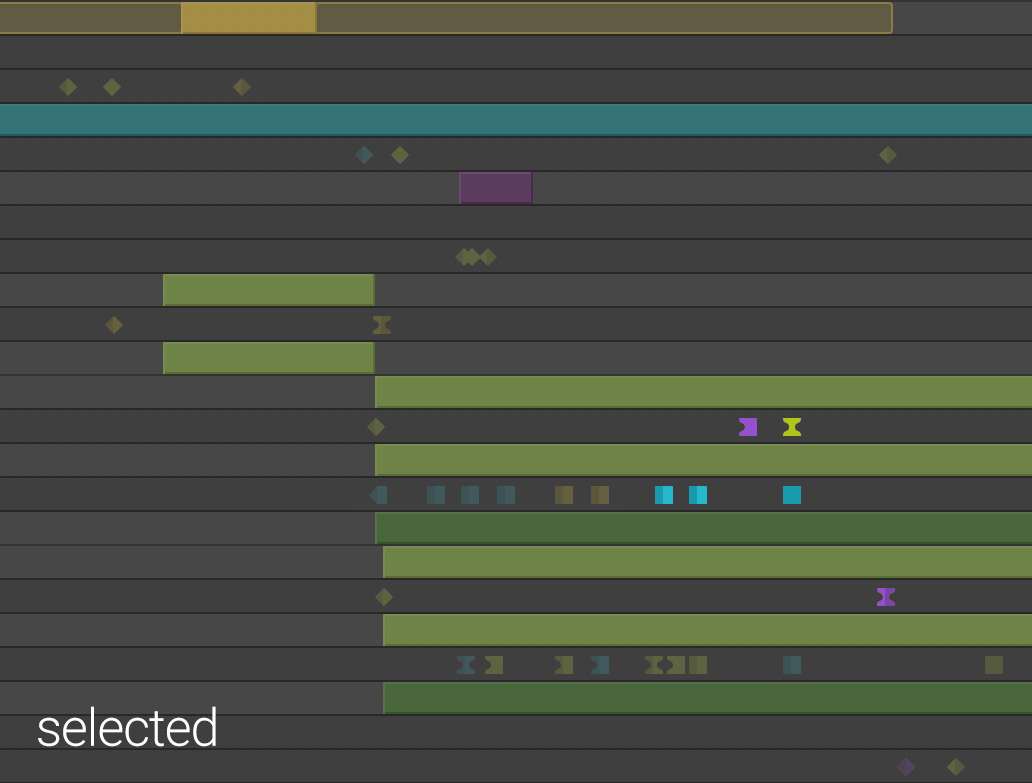The image size is (1032, 783).
Task: Click the teal hourglass keyframe on the bottom marker row
Action: (x=464, y=664)
